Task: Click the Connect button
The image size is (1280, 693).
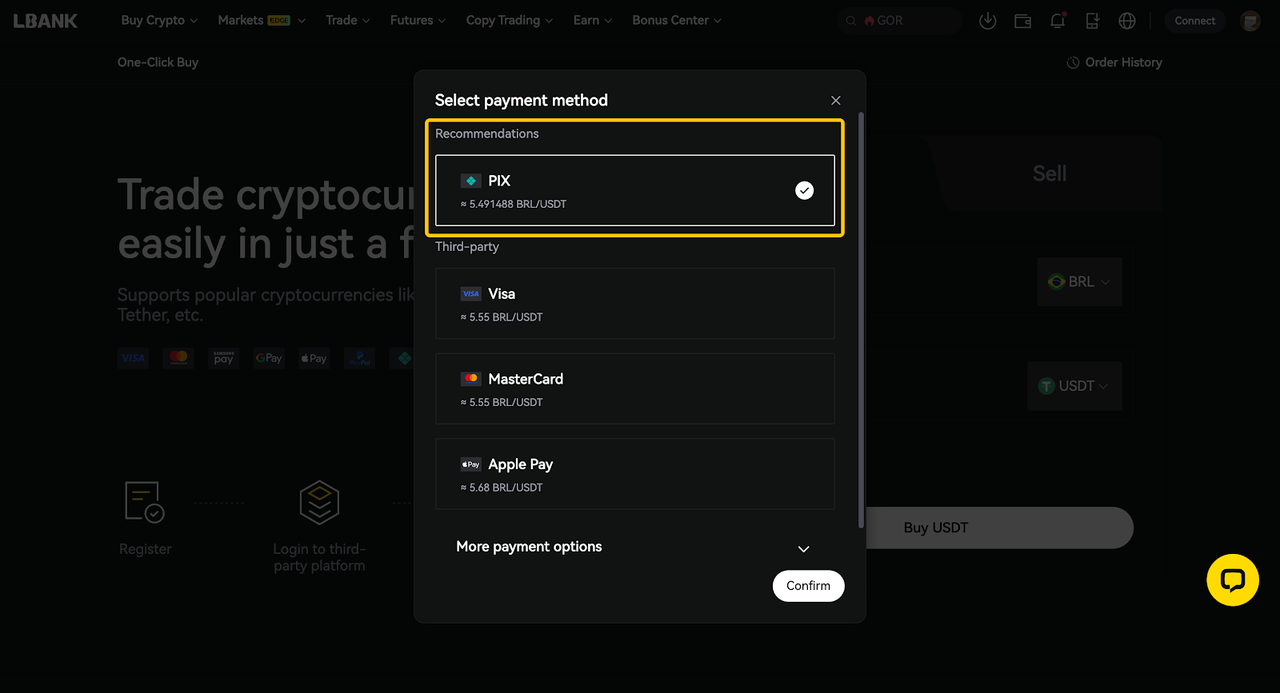Action: (1195, 20)
